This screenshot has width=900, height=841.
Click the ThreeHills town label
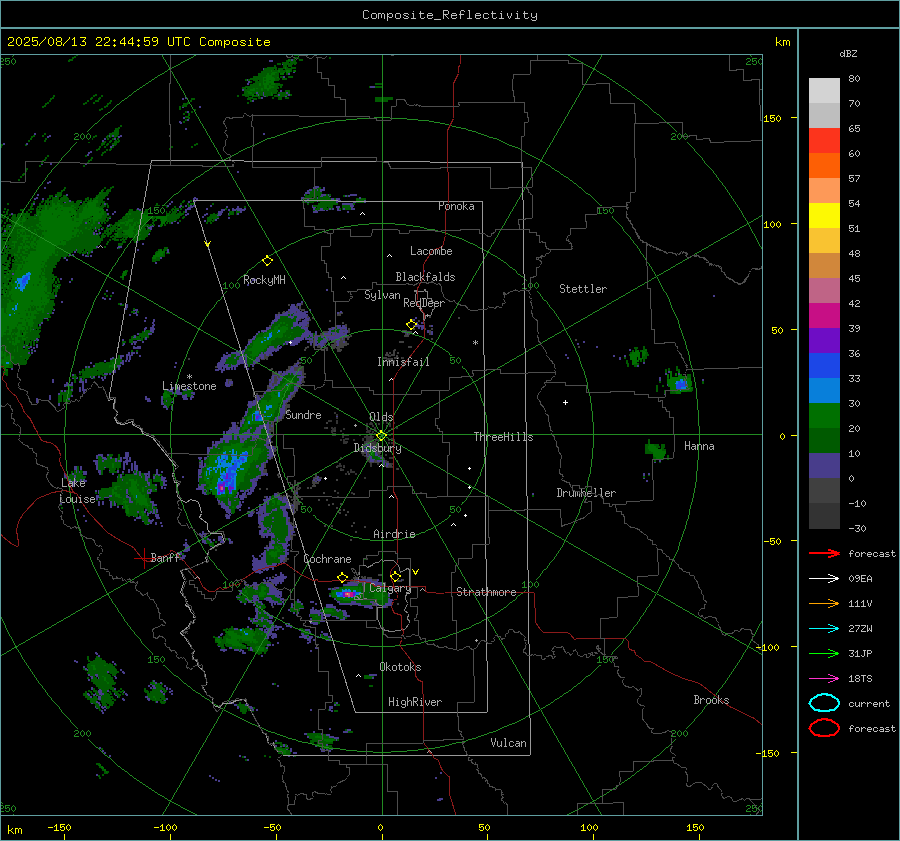503,437
